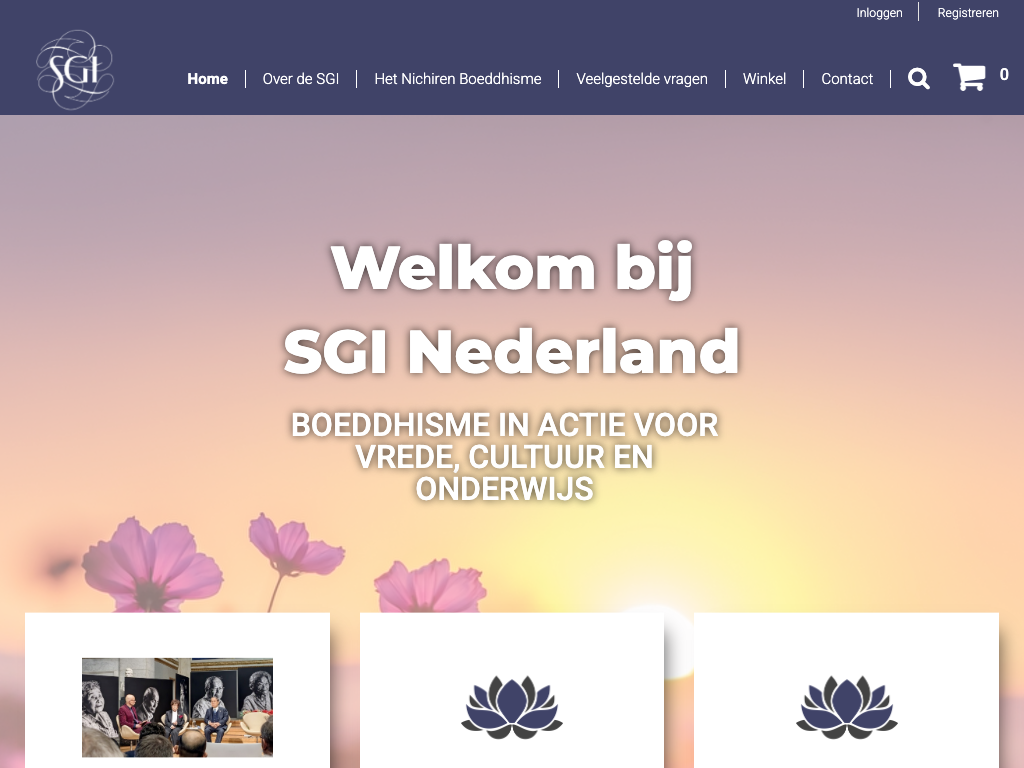Open the Contact page
Screen dimensions: 1024x768
[847, 79]
